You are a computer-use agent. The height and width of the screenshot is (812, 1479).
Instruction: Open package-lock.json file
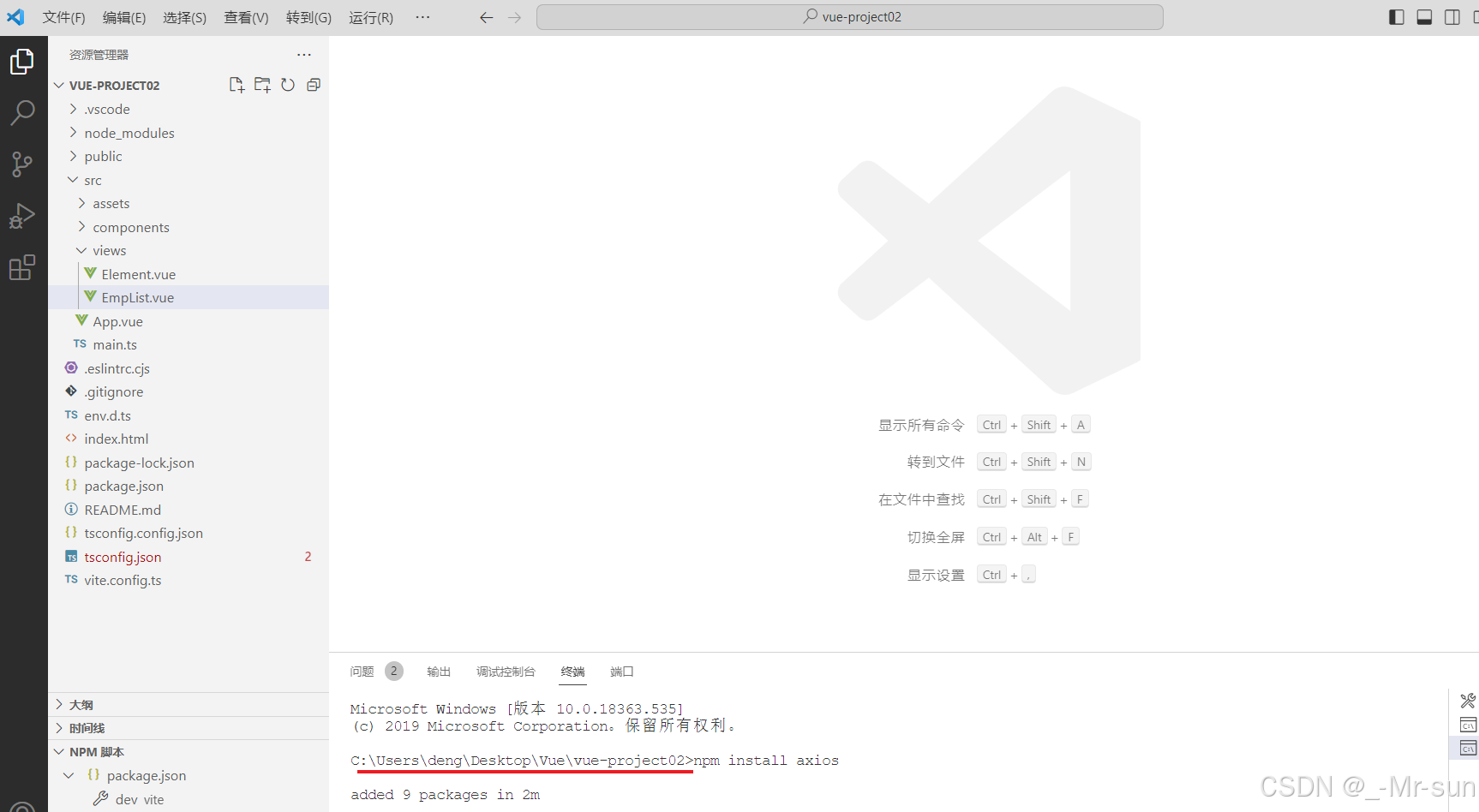click(x=189, y=463)
